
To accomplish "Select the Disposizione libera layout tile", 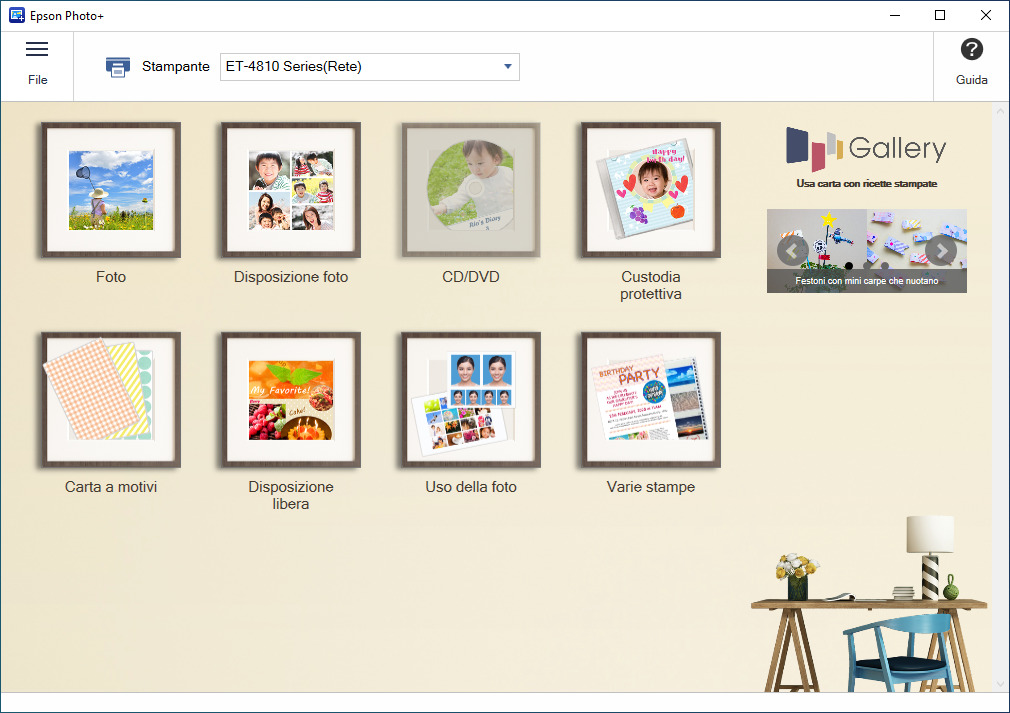I will pos(291,400).
